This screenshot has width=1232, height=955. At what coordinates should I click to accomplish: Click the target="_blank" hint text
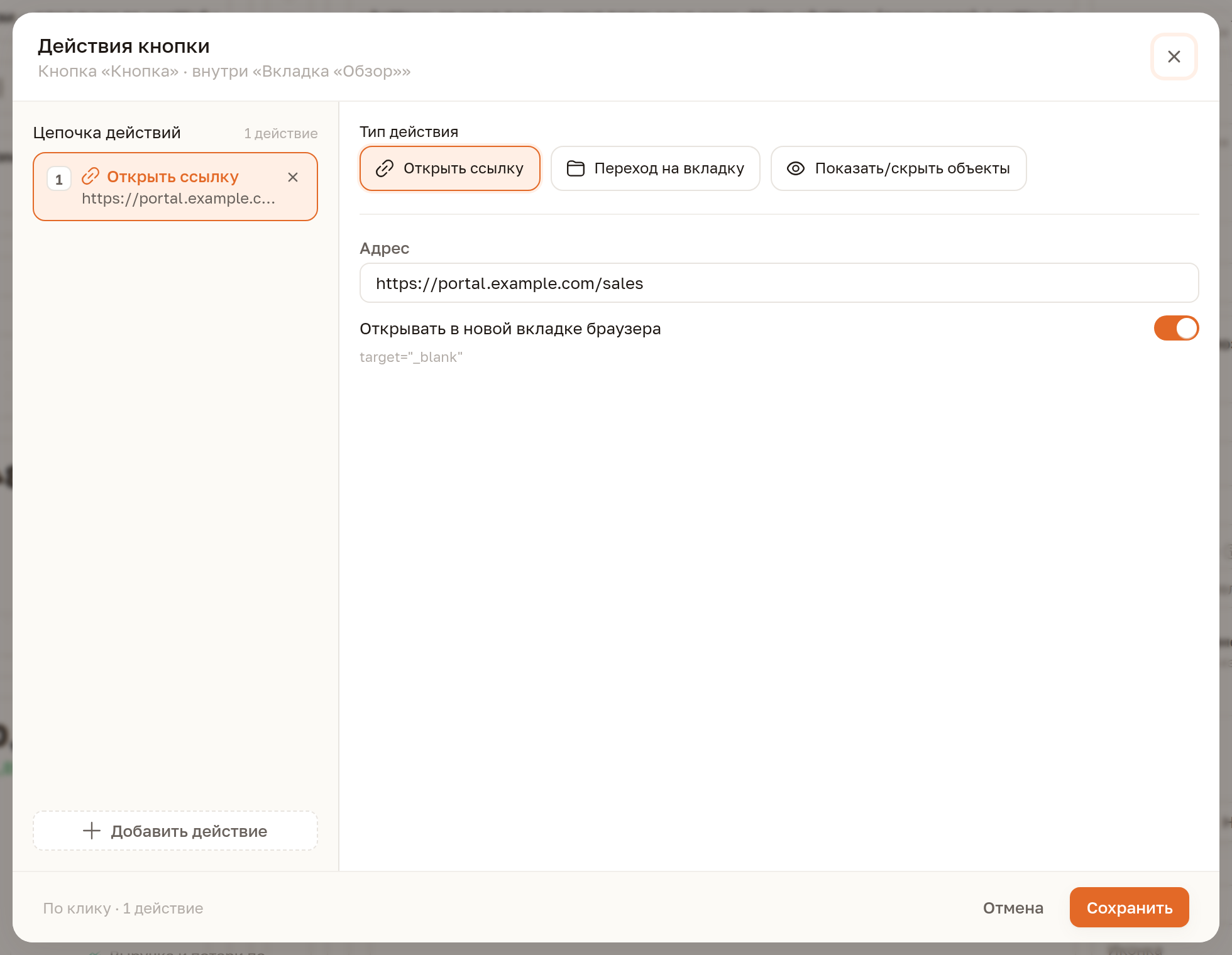point(411,357)
